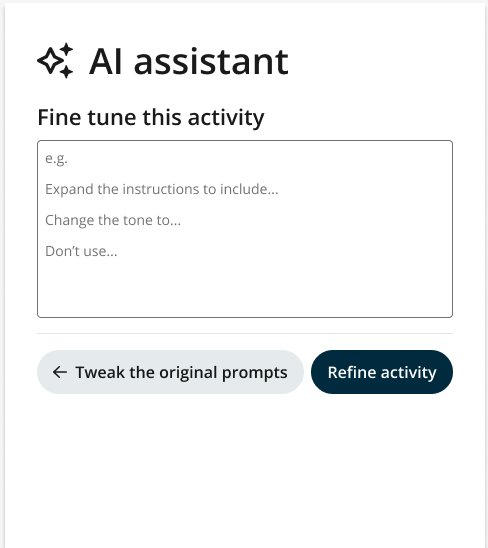Go back via Tweak the original prompts

170,372
